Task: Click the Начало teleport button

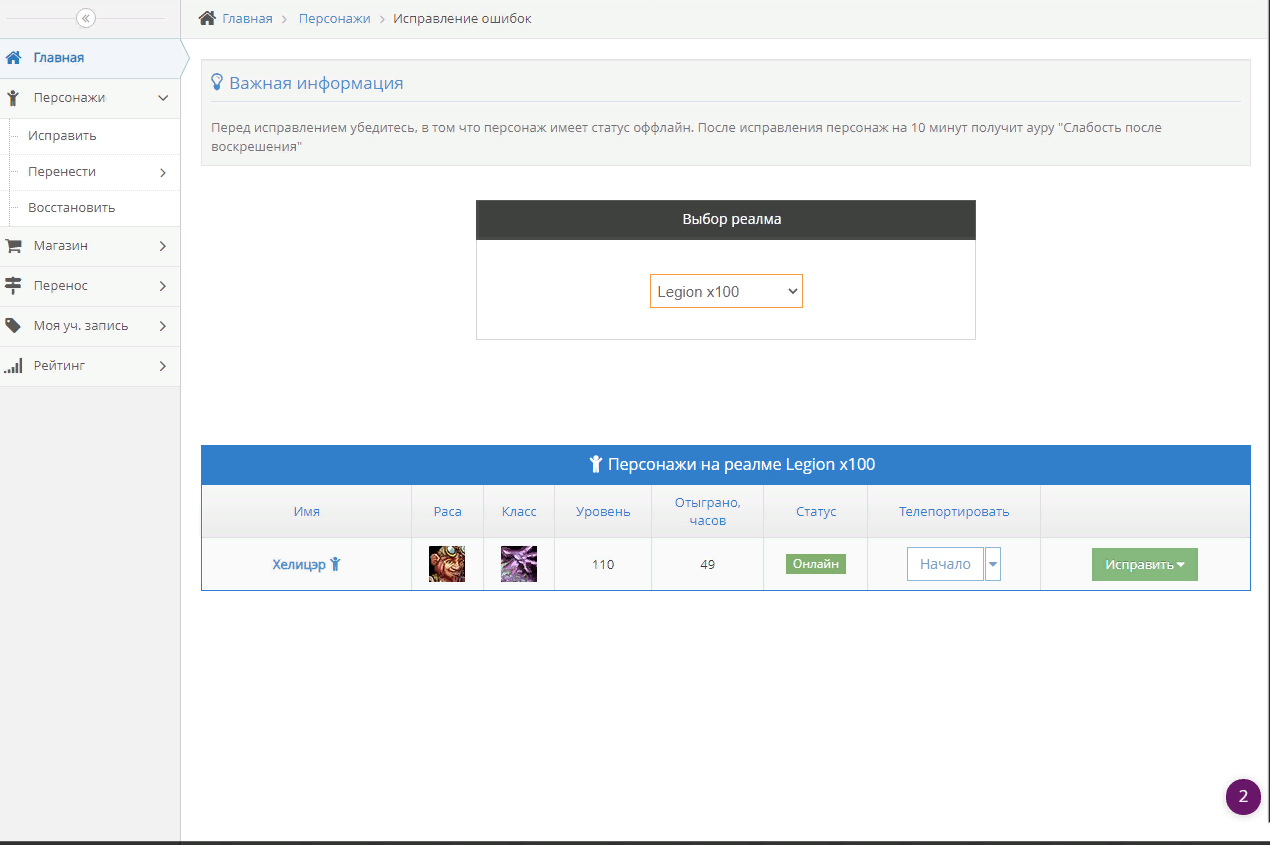Action: coord(945,564)
